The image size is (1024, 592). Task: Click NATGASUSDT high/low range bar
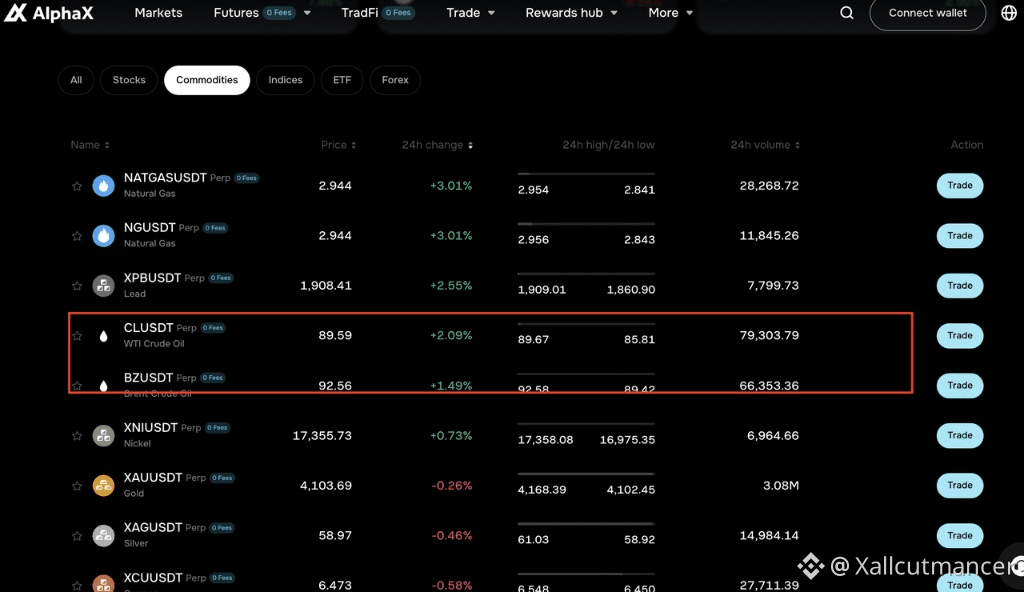tap(586, 174)
